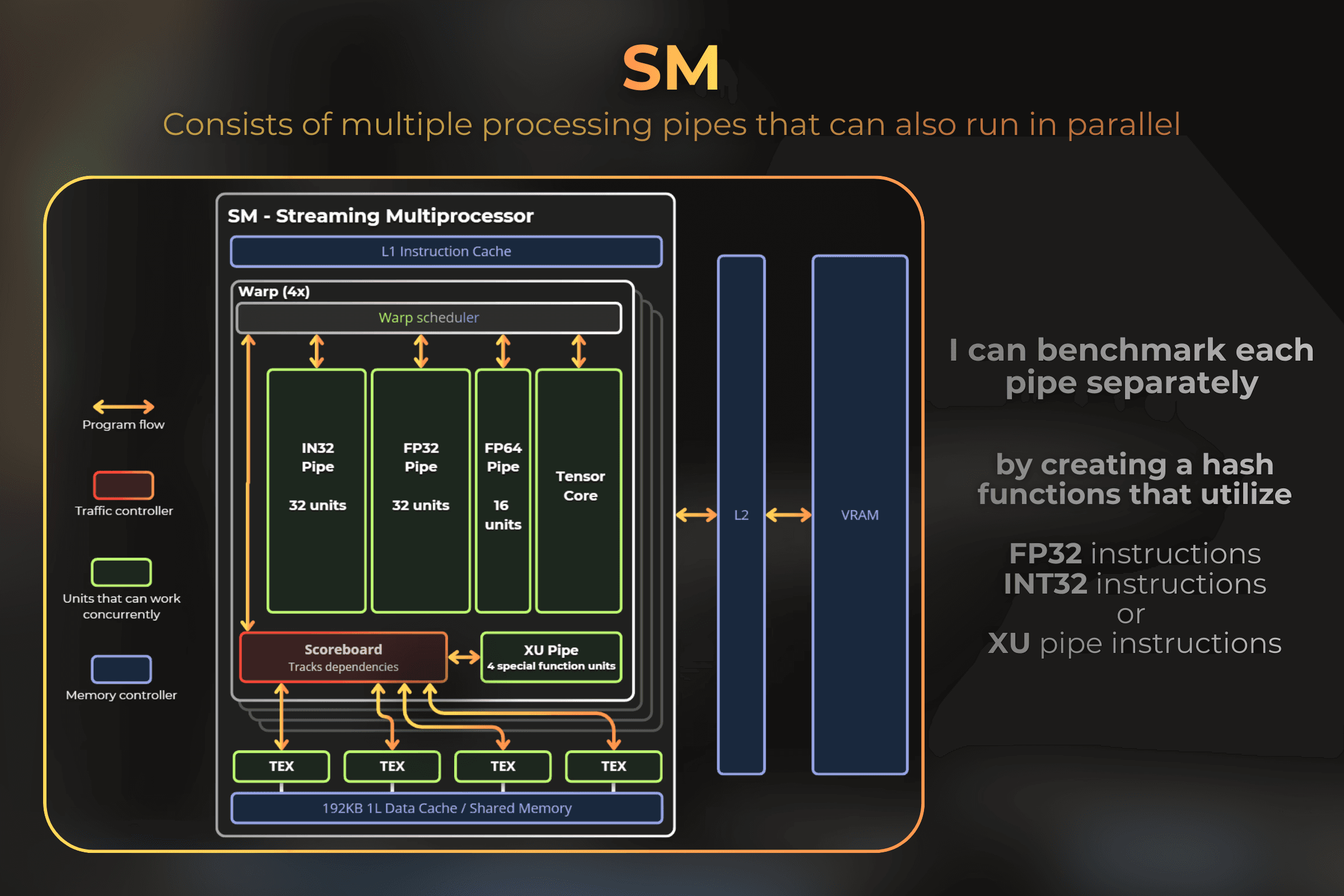This screenshot has height=896, width=1344.
Task: Click the large SM title heading
Action: [x=671, y=68]
